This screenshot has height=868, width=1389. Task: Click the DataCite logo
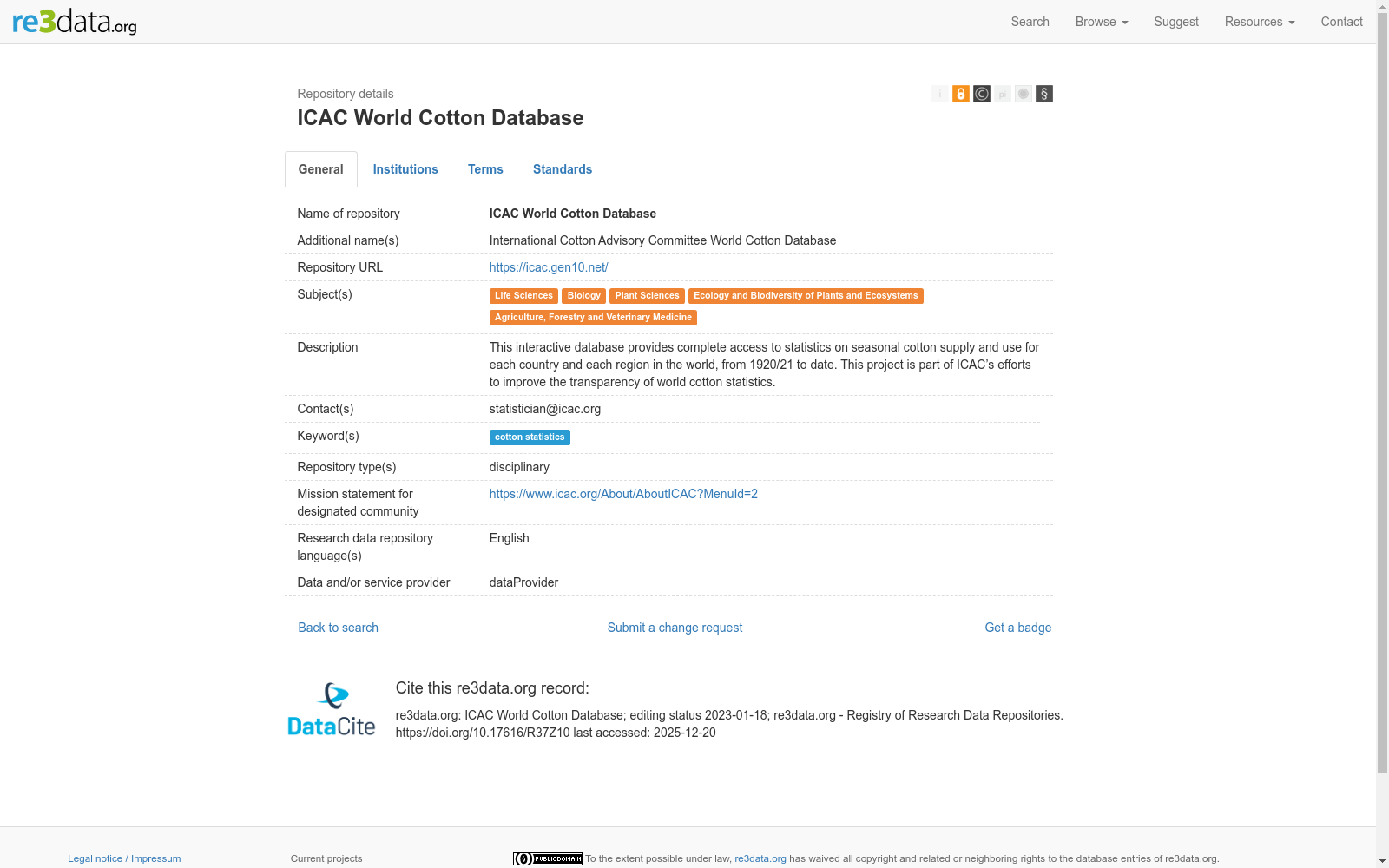(x=332, y=709)
